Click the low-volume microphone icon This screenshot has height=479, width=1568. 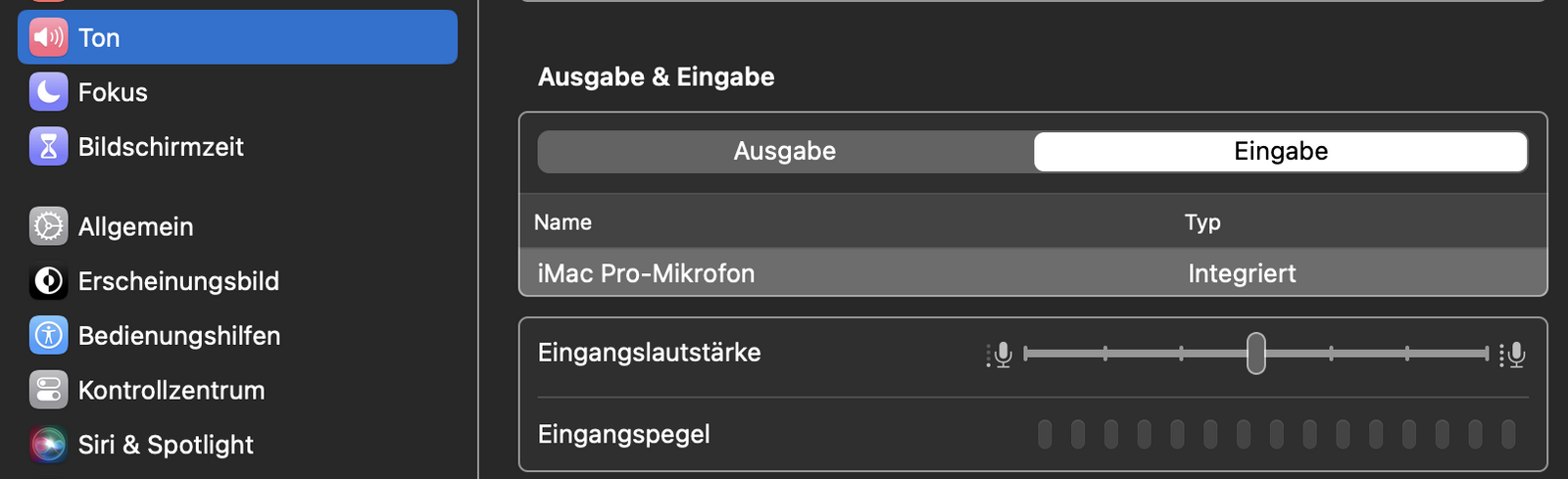[x=1000, y=354]
